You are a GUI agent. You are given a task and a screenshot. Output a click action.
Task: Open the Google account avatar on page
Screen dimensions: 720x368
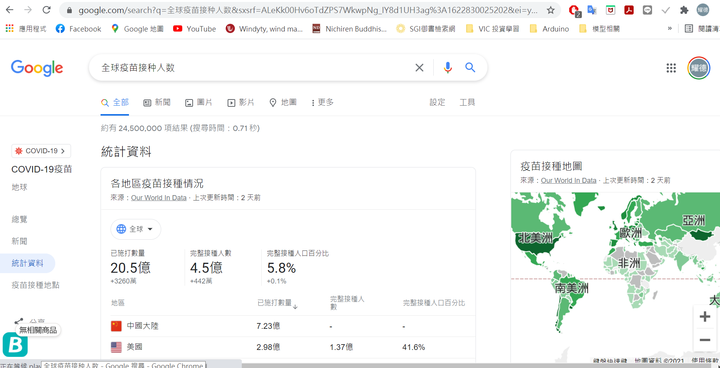(x=698, y=68)
